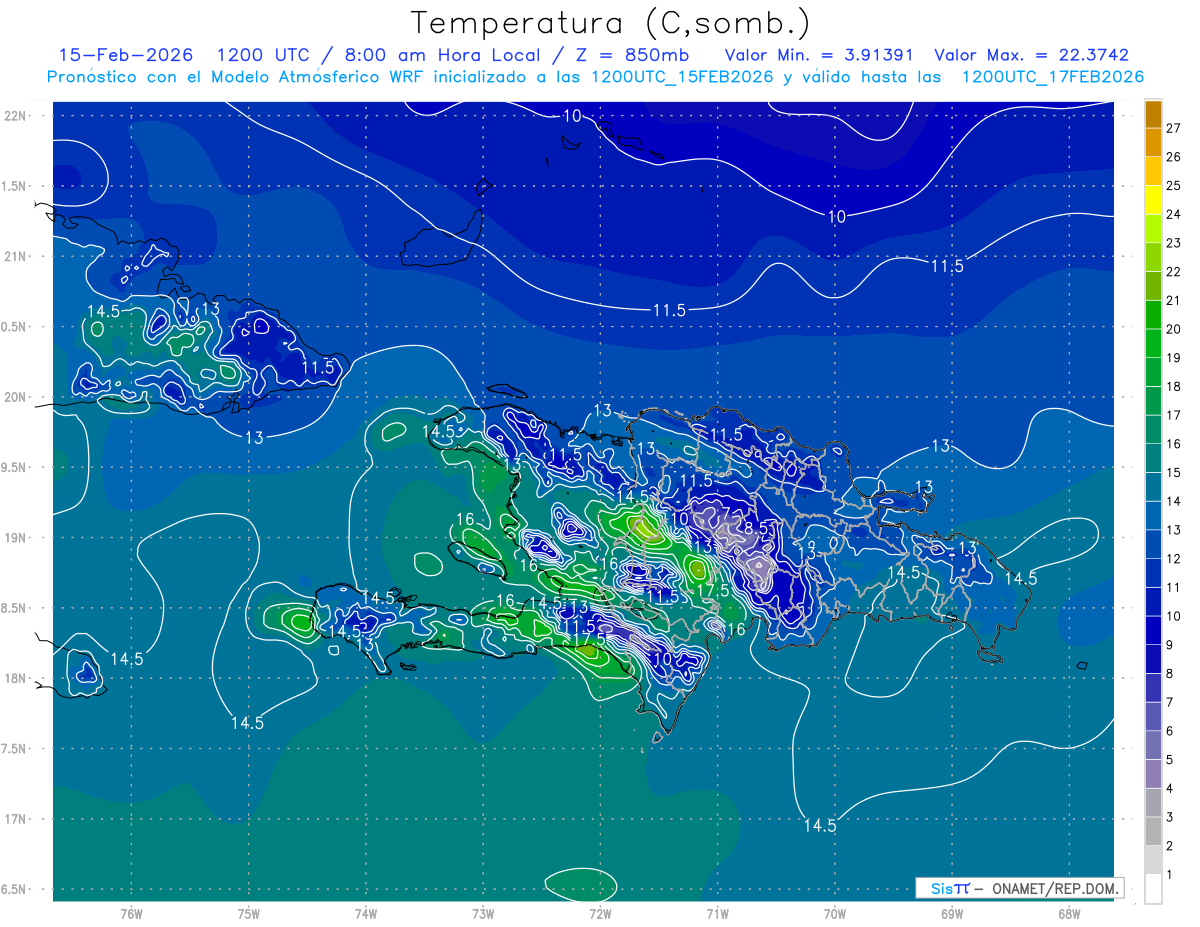Click the "71W" longitude axis label
Image resolution: width=1200 pixels, height=927 pixels.
click(717, 913)
